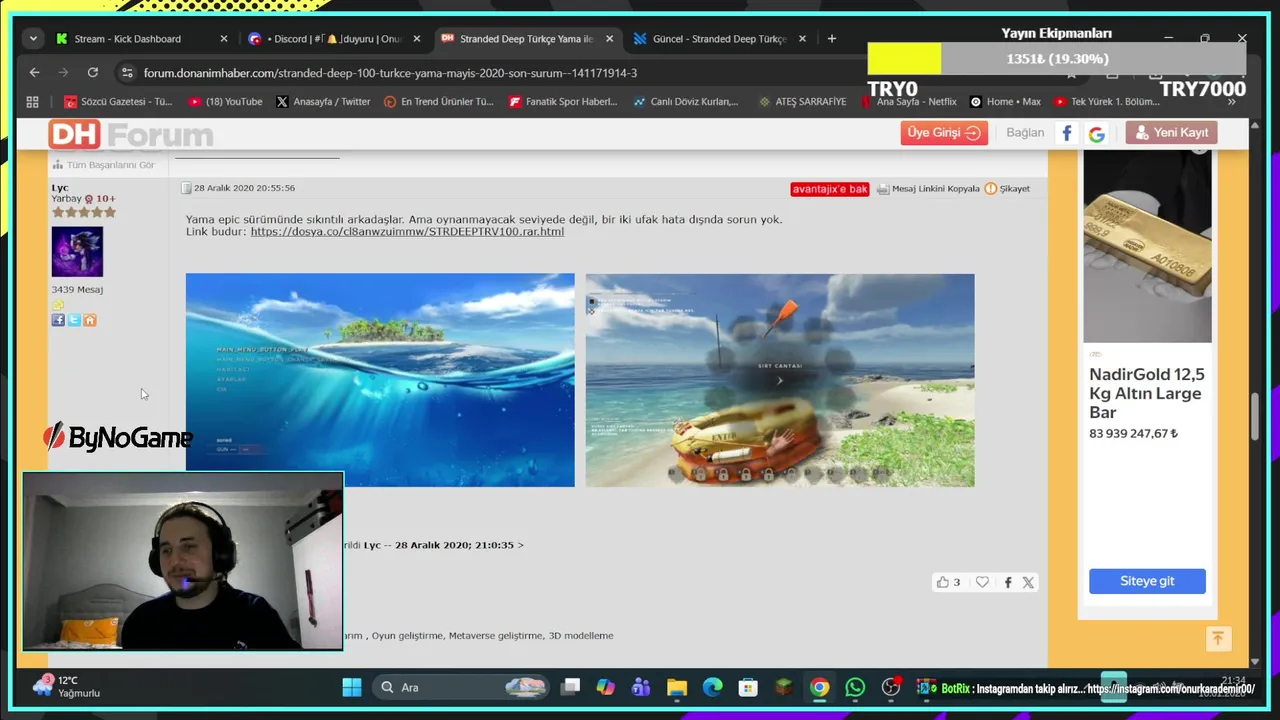The width and height of the screenshot is (1280, 720).
Task: View site information icon in address bar
Action: coord(126,73)
